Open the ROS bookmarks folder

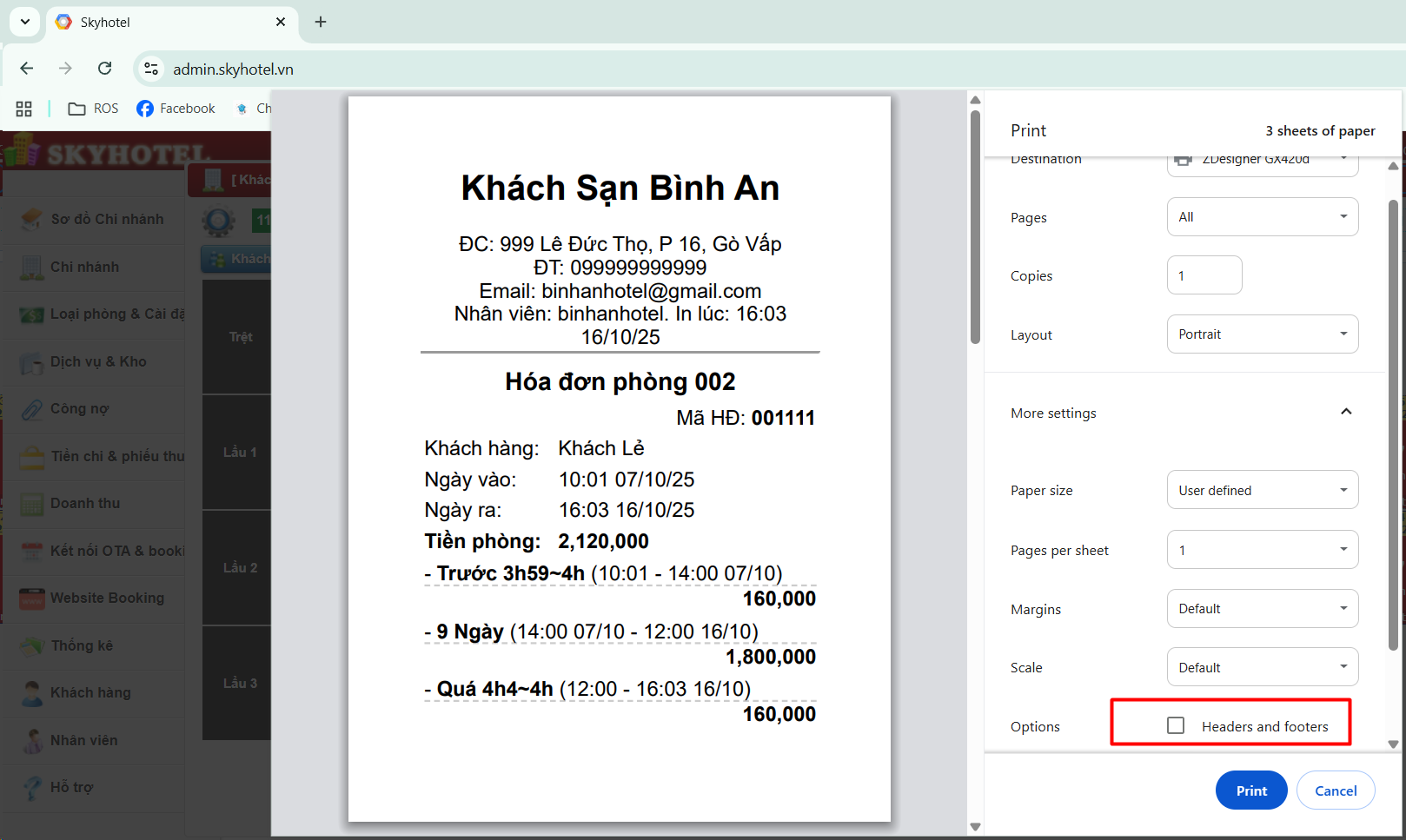(x=93, y=108)
